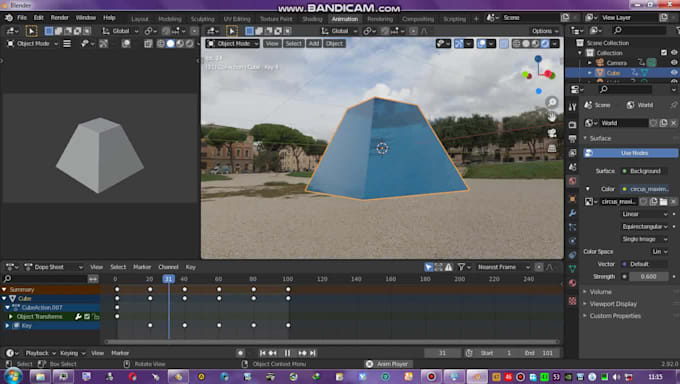Screen dimensions: 680x384
Task: Open Equirectangular projection dropdown
Action: (x=644, y=226)
